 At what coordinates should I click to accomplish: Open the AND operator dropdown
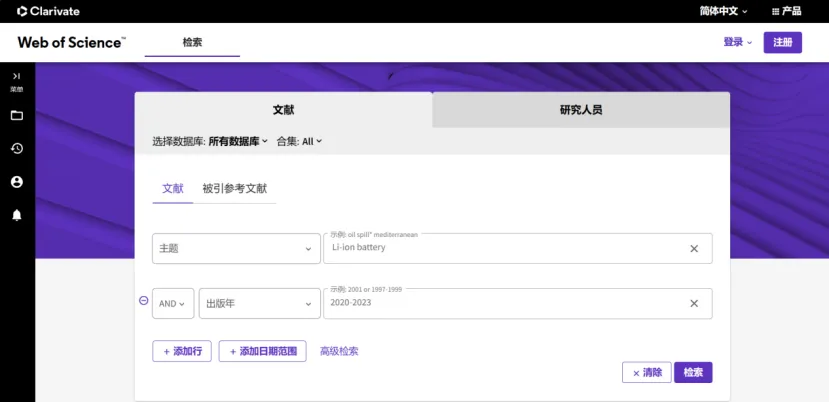173,304
